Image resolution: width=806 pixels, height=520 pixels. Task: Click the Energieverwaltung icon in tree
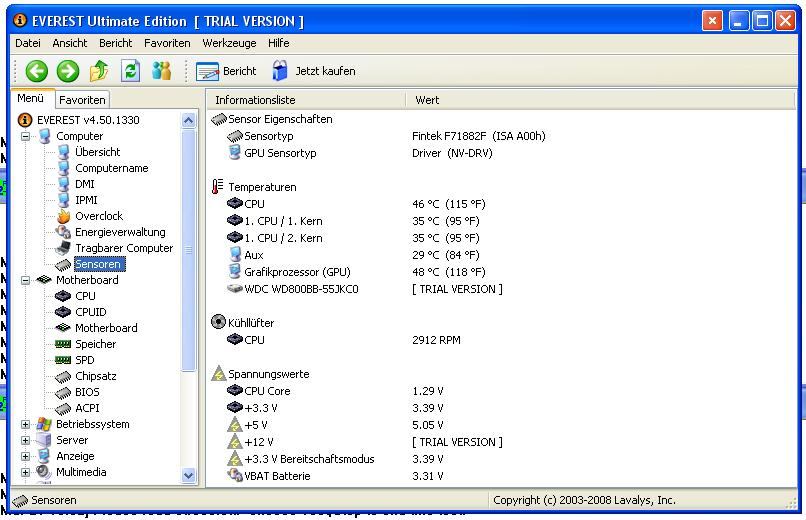64,232
